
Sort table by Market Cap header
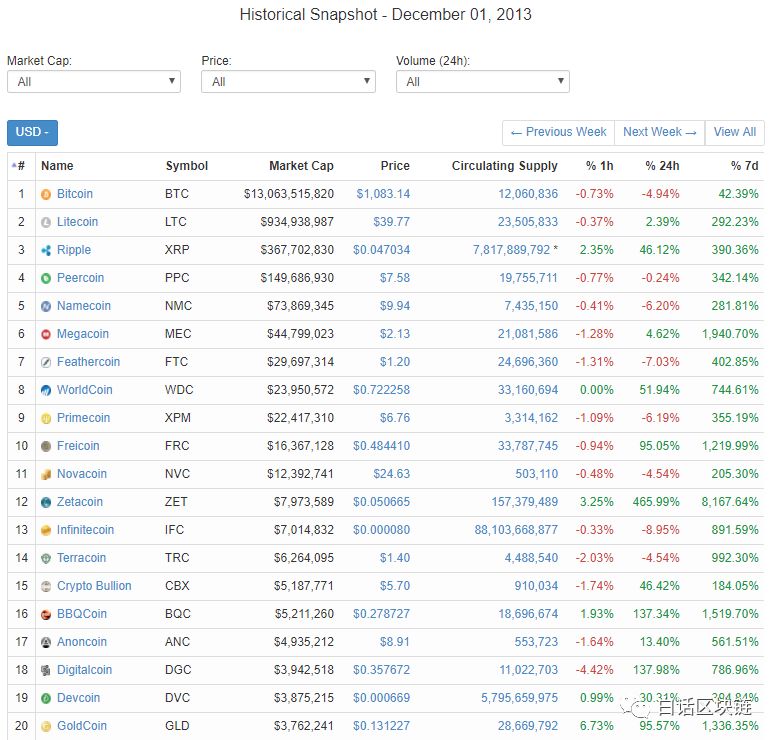click(x=301, y=166)
